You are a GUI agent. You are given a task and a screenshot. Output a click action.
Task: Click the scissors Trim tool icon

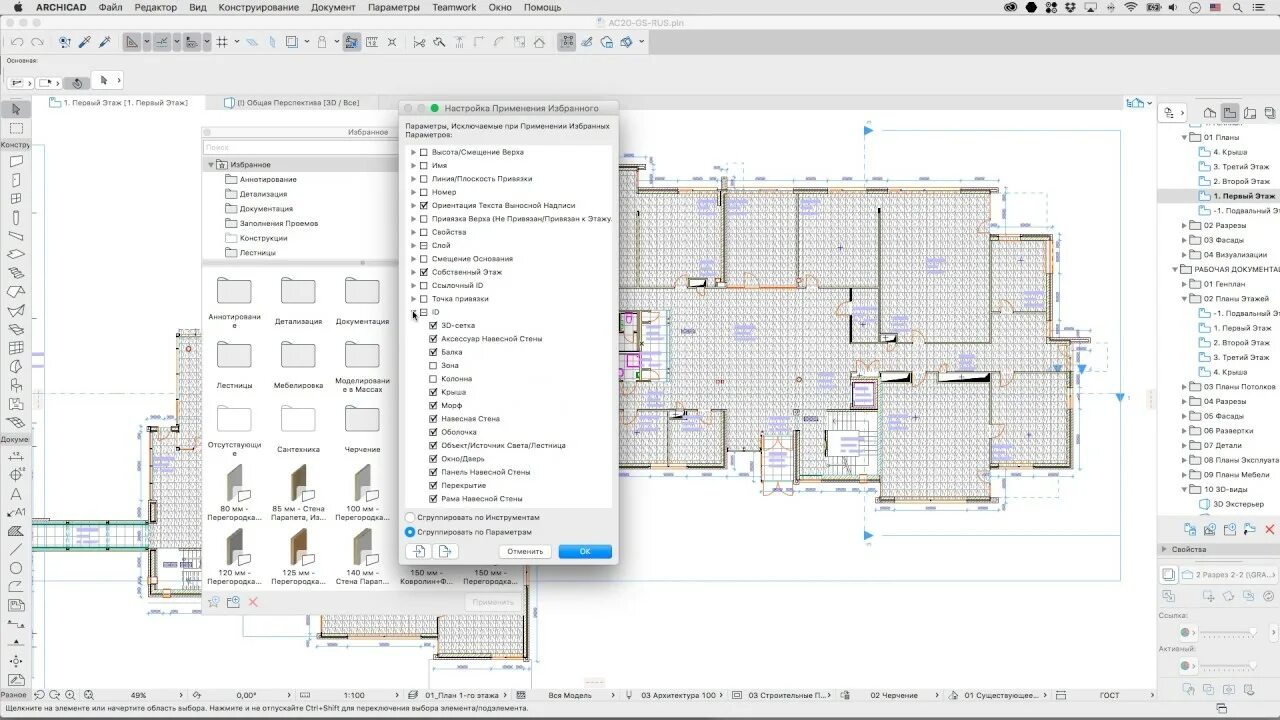(419, 42)
